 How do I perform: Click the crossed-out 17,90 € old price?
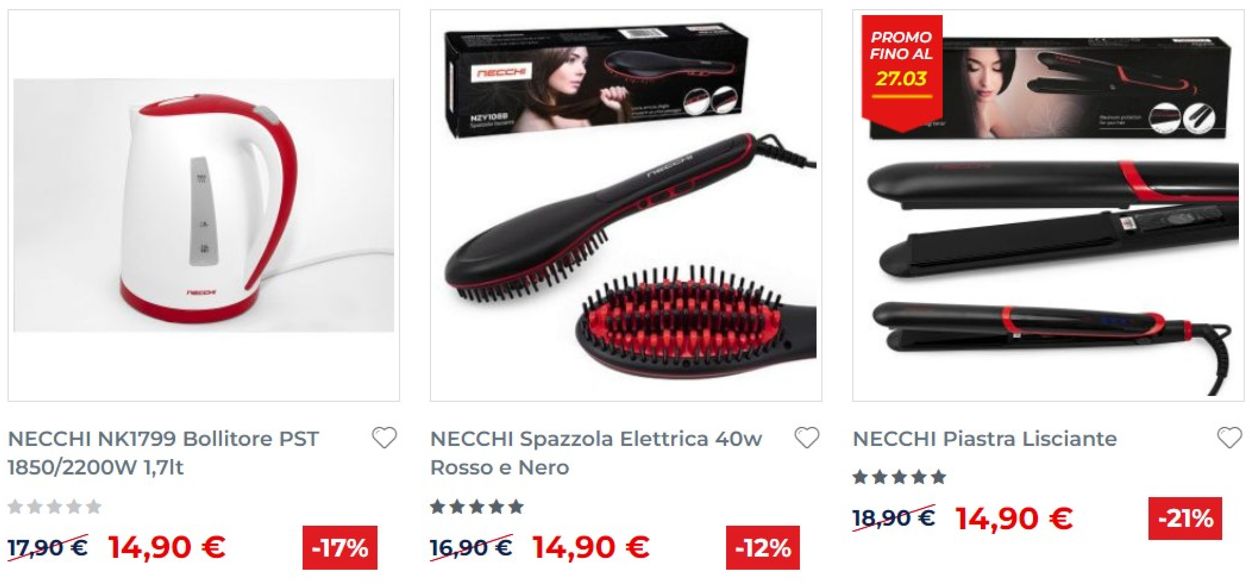48,547
